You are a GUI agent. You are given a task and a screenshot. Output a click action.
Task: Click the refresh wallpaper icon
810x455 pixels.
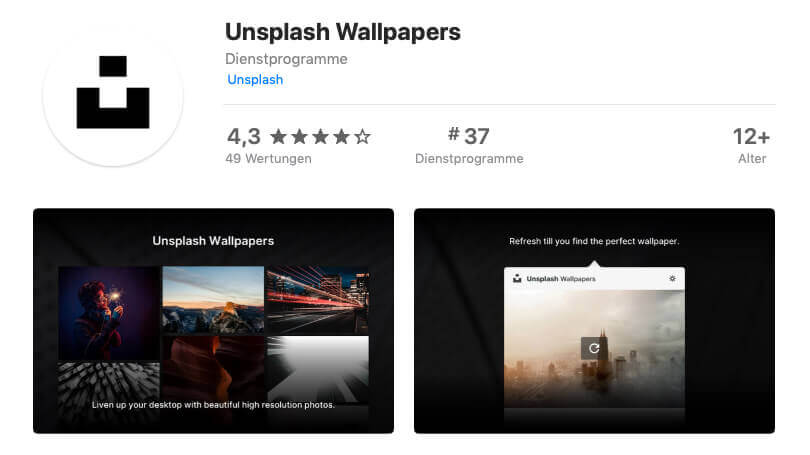tap(594, 349)
